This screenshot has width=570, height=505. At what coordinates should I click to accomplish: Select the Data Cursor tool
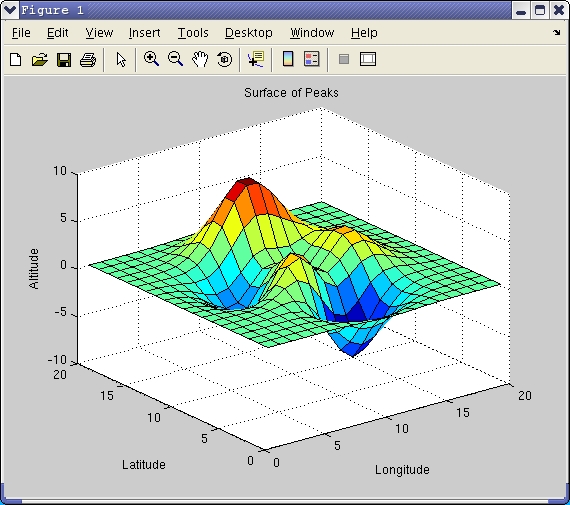[x=256, y=59]
